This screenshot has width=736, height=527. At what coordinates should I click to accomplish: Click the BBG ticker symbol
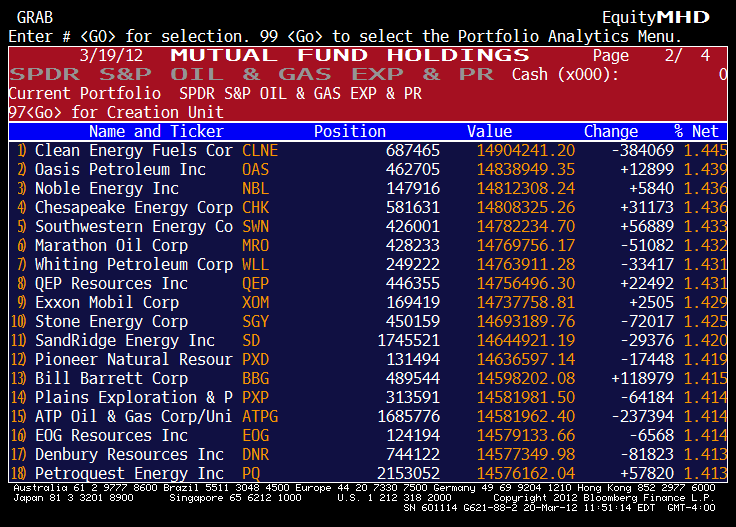coord(255,378)
